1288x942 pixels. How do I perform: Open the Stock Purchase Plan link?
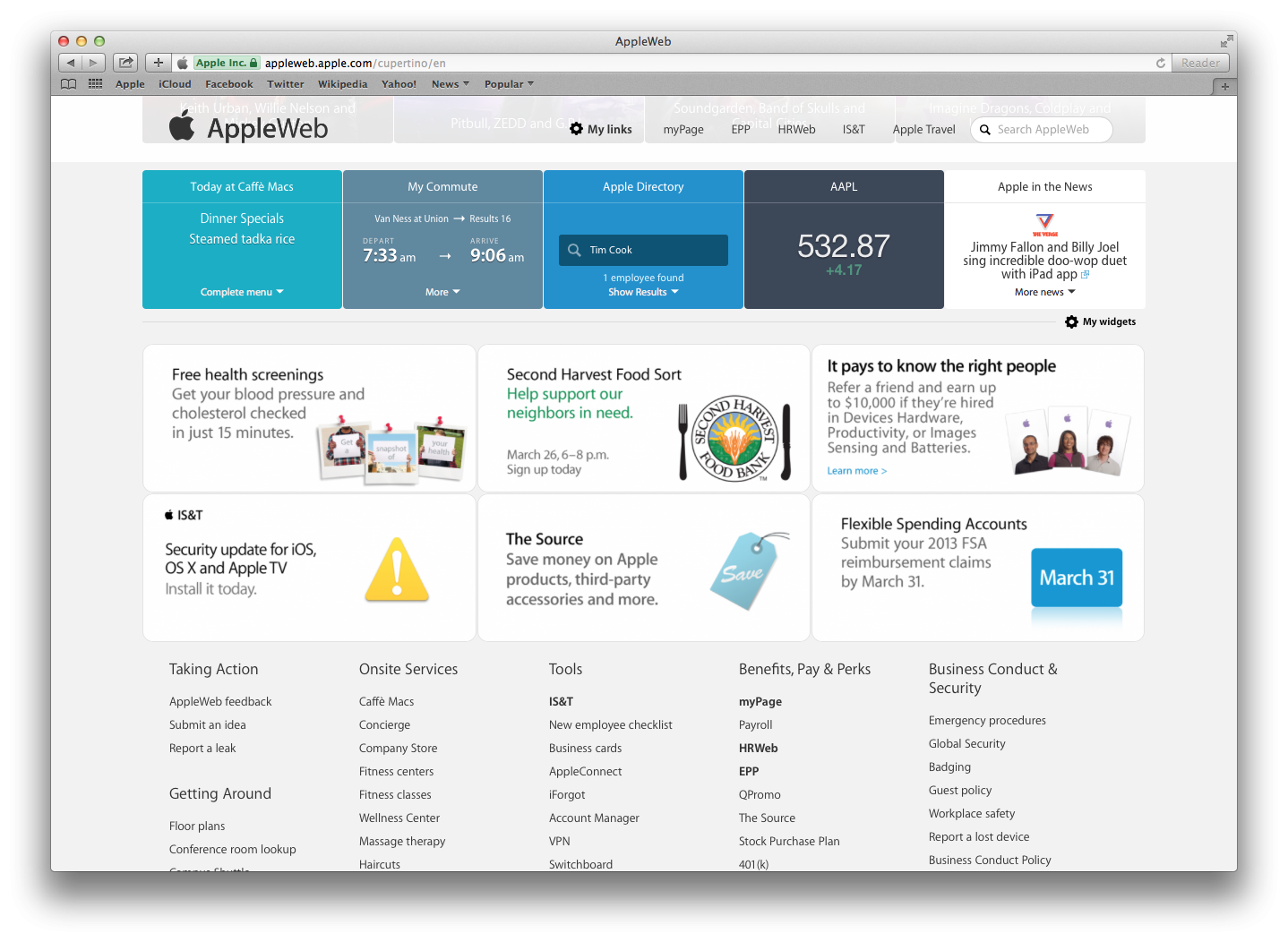pos(789,842)
